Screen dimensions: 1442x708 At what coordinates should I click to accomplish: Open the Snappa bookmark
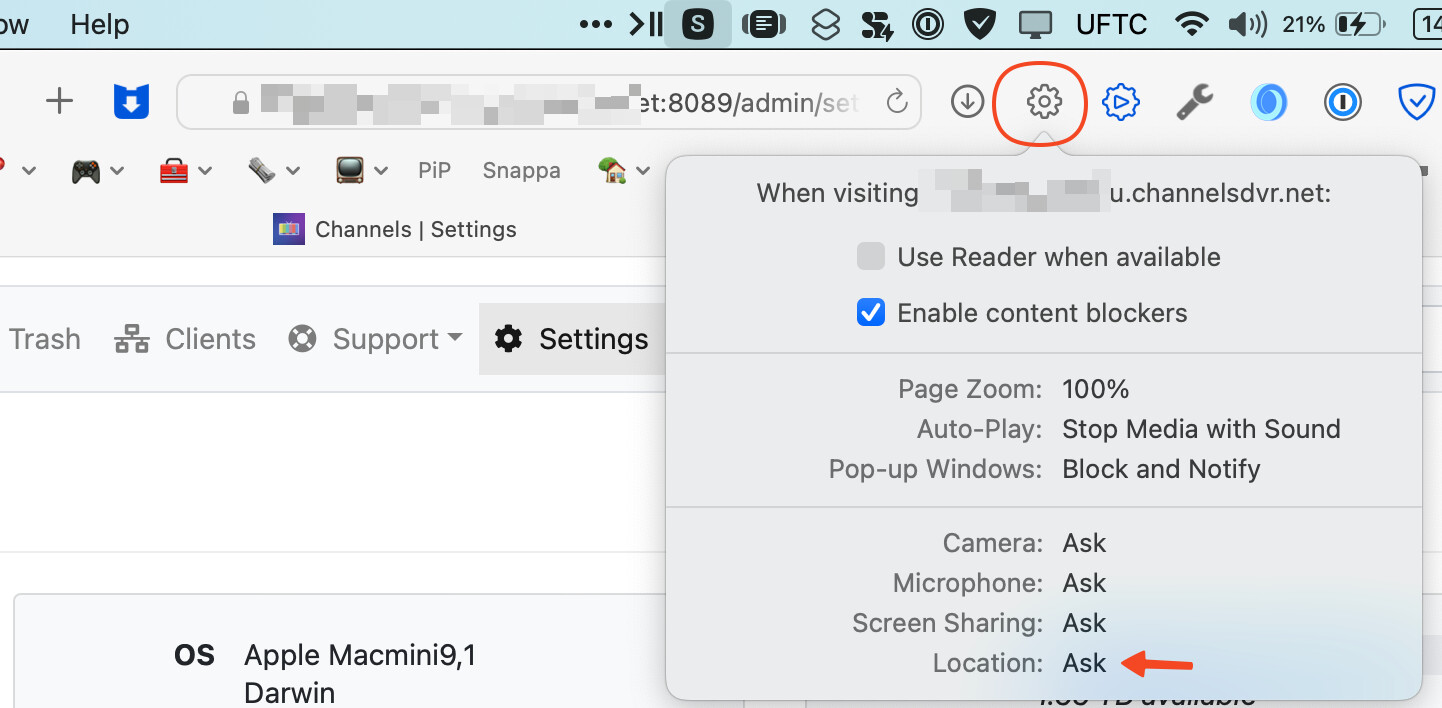[x=521, y=170]
